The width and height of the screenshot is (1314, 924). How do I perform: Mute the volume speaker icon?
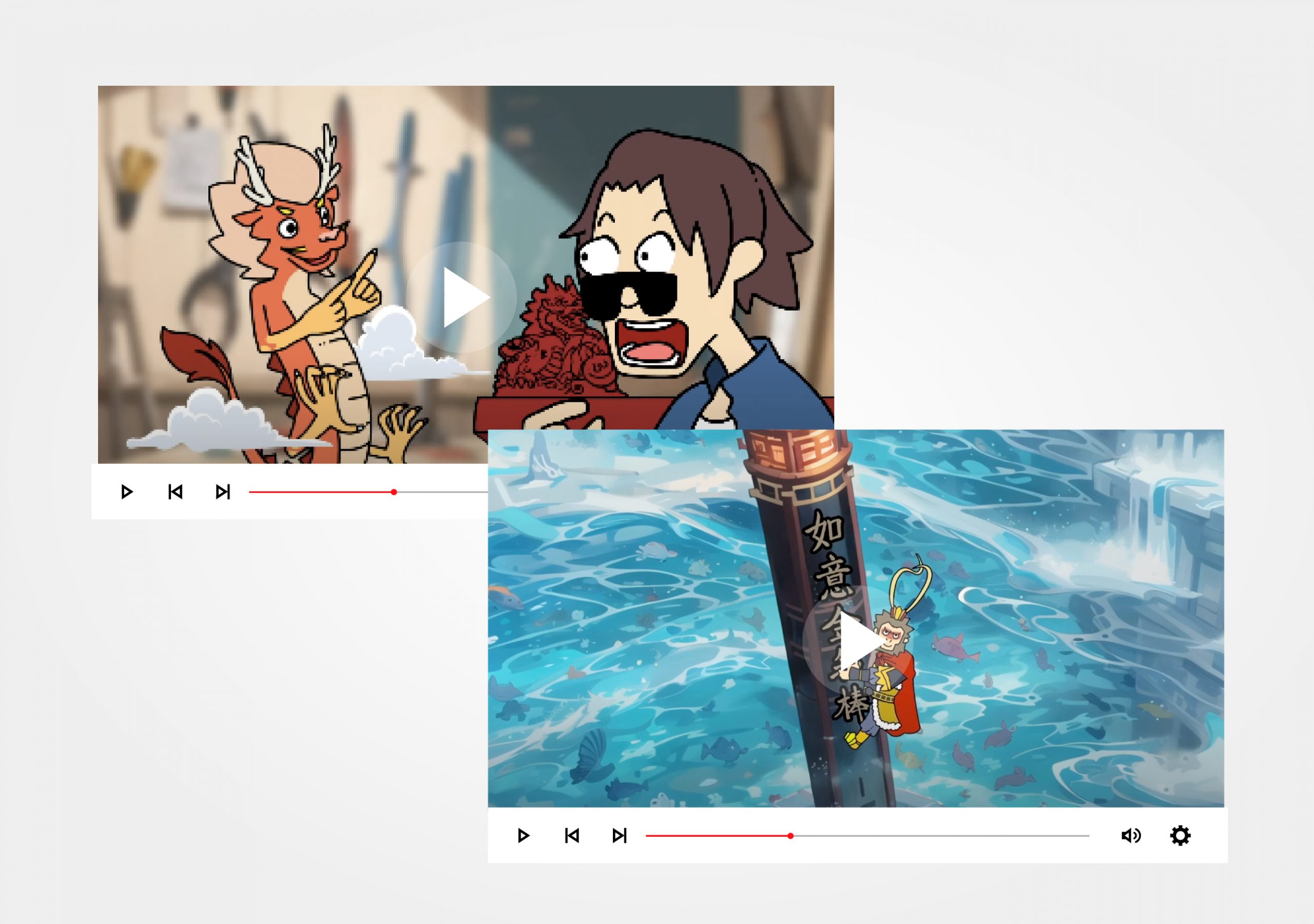[x=1131, y=836]
